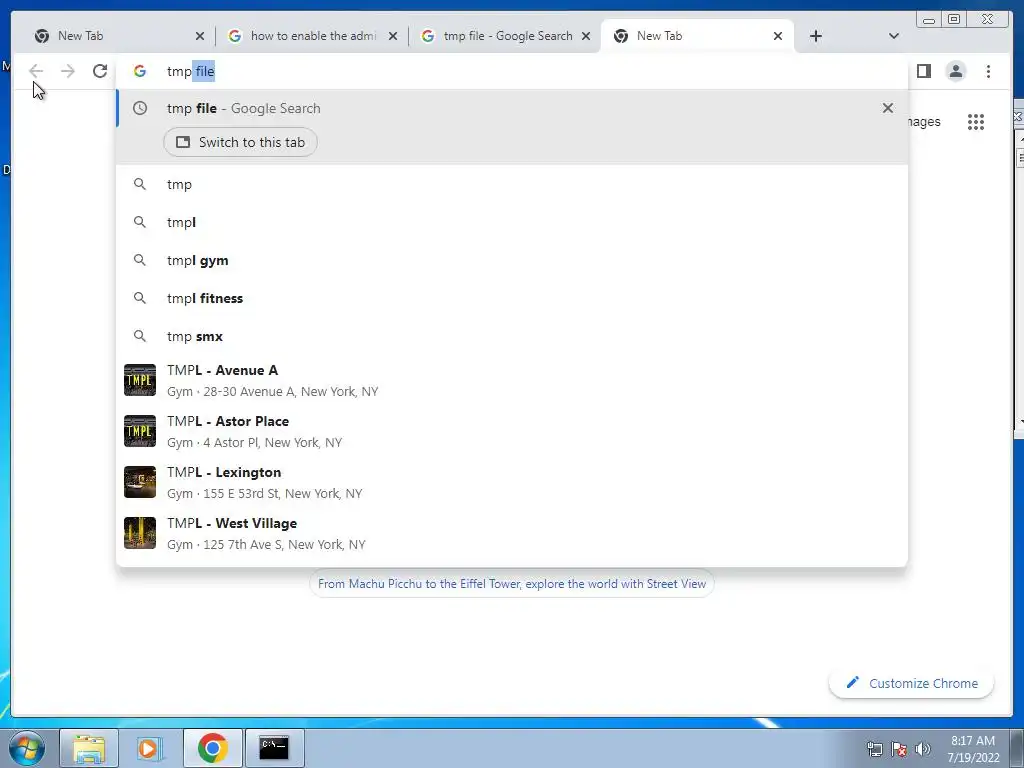The width and height of the screenshot is (1024, 768).
Task: Go back using the back arrow
Action: [36, 71]
